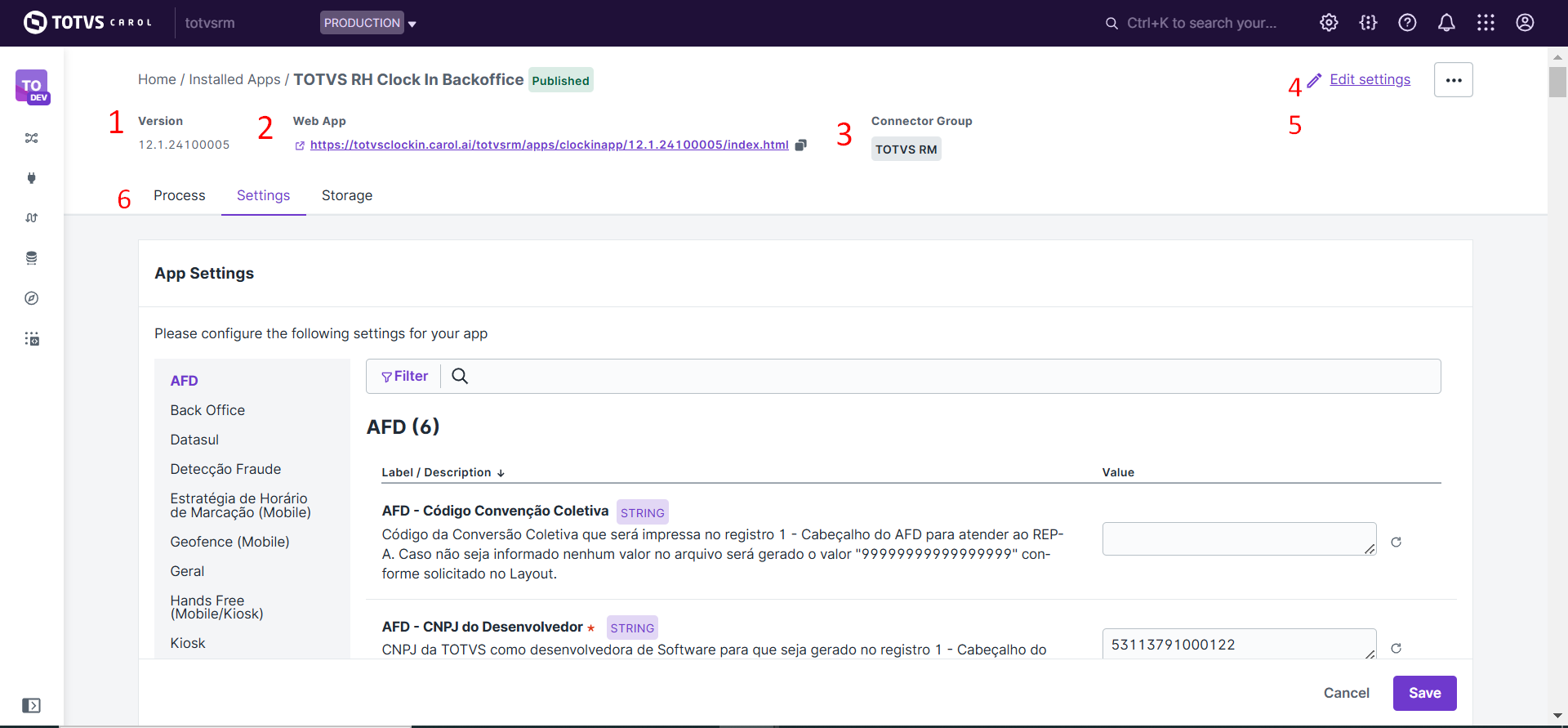Click the TOTVS RM connector group chip
The height and width of the screenshot is (728, 1568).
[x=906, y=150]
